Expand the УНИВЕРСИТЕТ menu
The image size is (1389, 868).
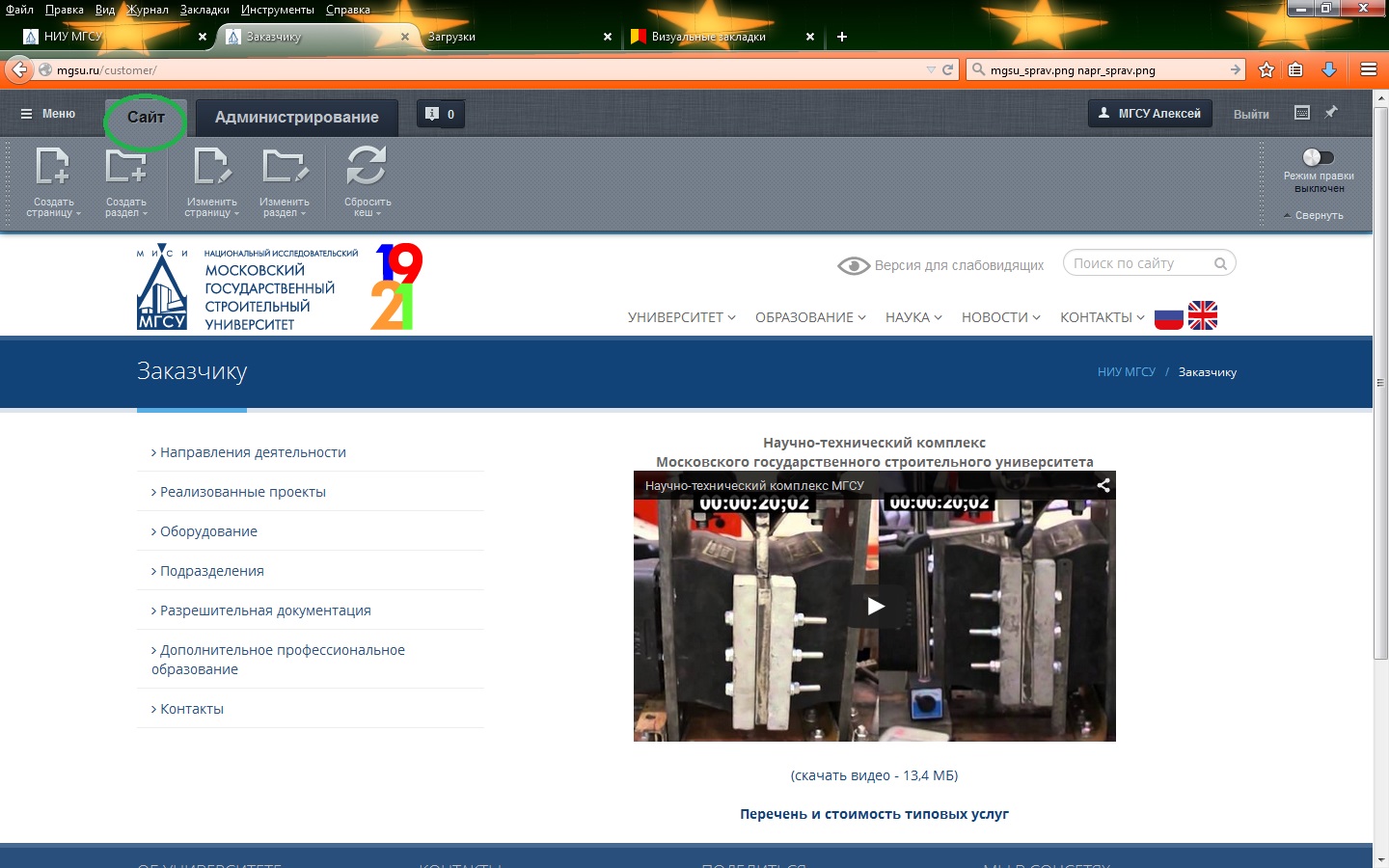[681, 317]
